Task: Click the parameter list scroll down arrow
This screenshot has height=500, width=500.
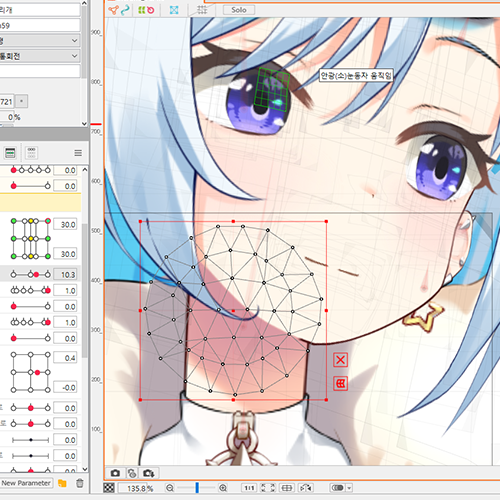Action: (85, 469)
